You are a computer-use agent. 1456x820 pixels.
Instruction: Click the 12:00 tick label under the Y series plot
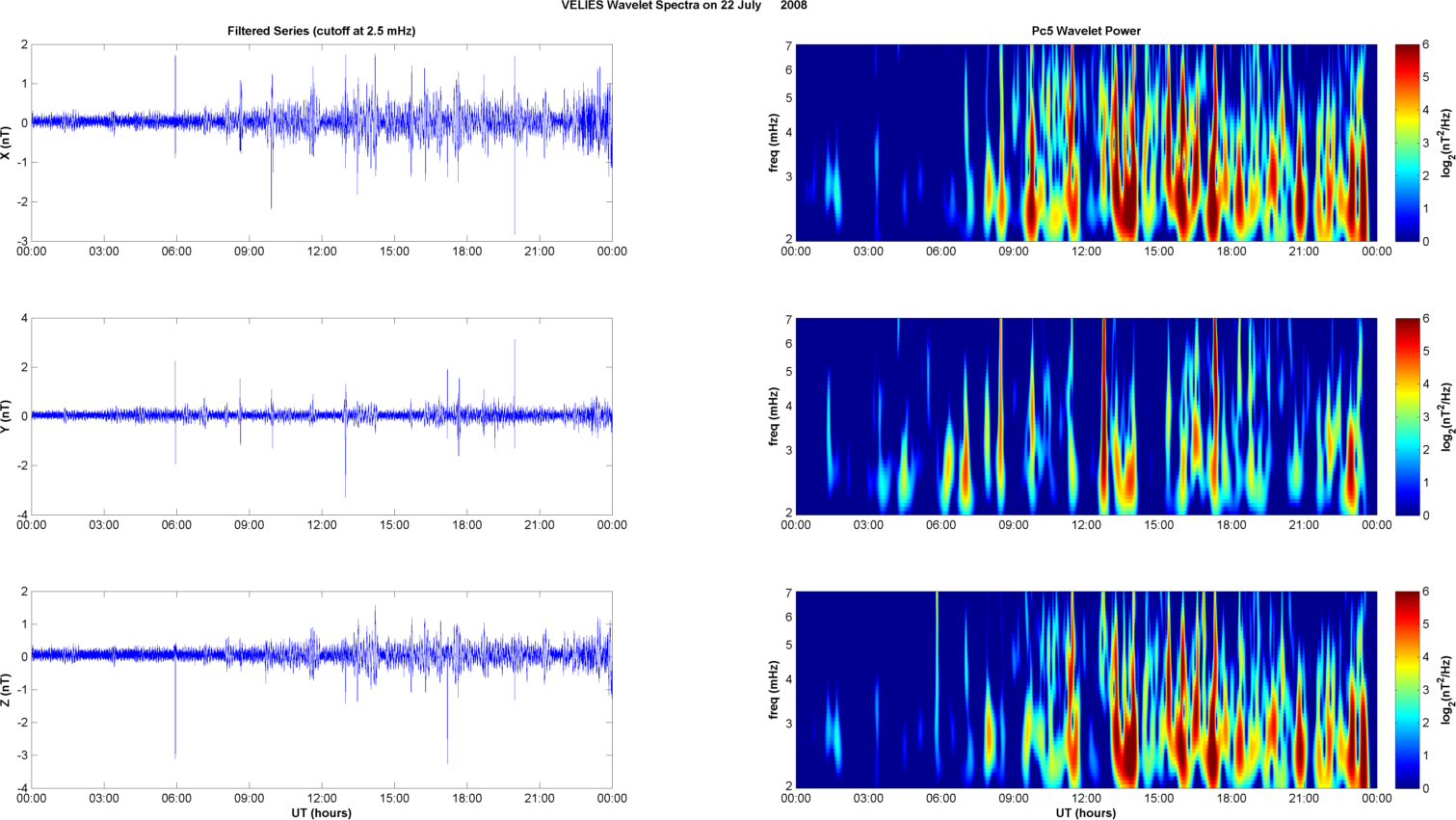[x=322, y=525]
